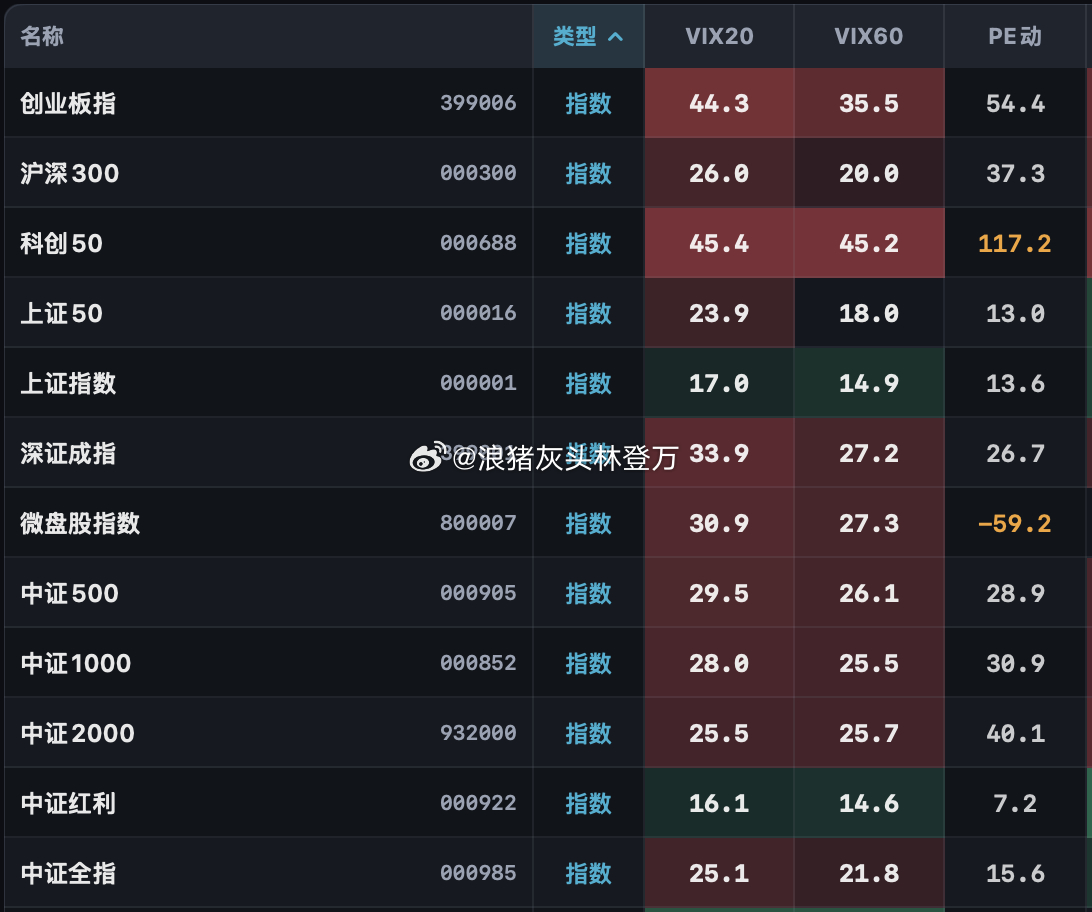Click 指数 type in 沪深300 row
The height and width of the screenshot is (912, 1092).
588,173
